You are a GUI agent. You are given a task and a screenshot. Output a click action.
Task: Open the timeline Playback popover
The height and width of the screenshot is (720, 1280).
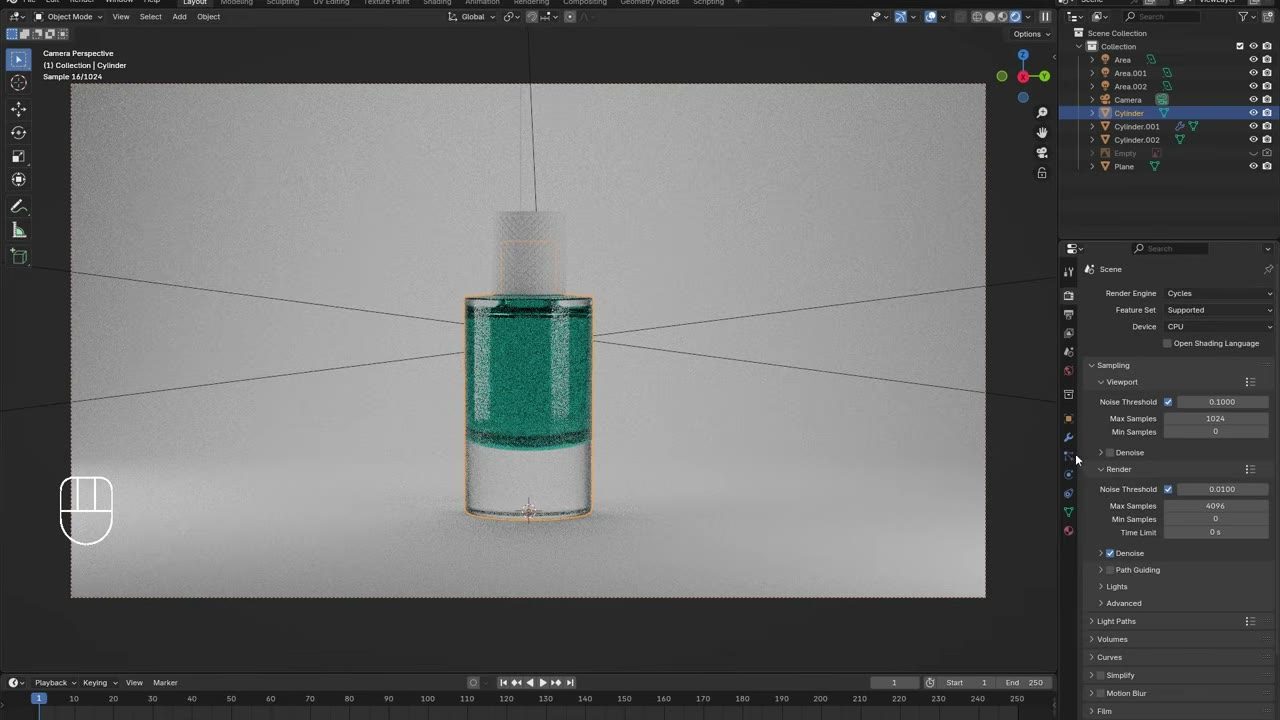(x=55, y=683)
